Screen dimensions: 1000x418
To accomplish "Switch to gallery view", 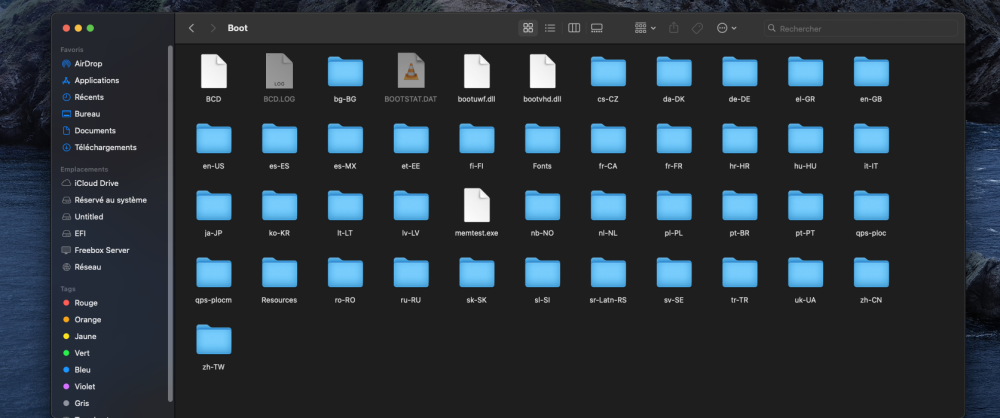I will click(597, 28).
